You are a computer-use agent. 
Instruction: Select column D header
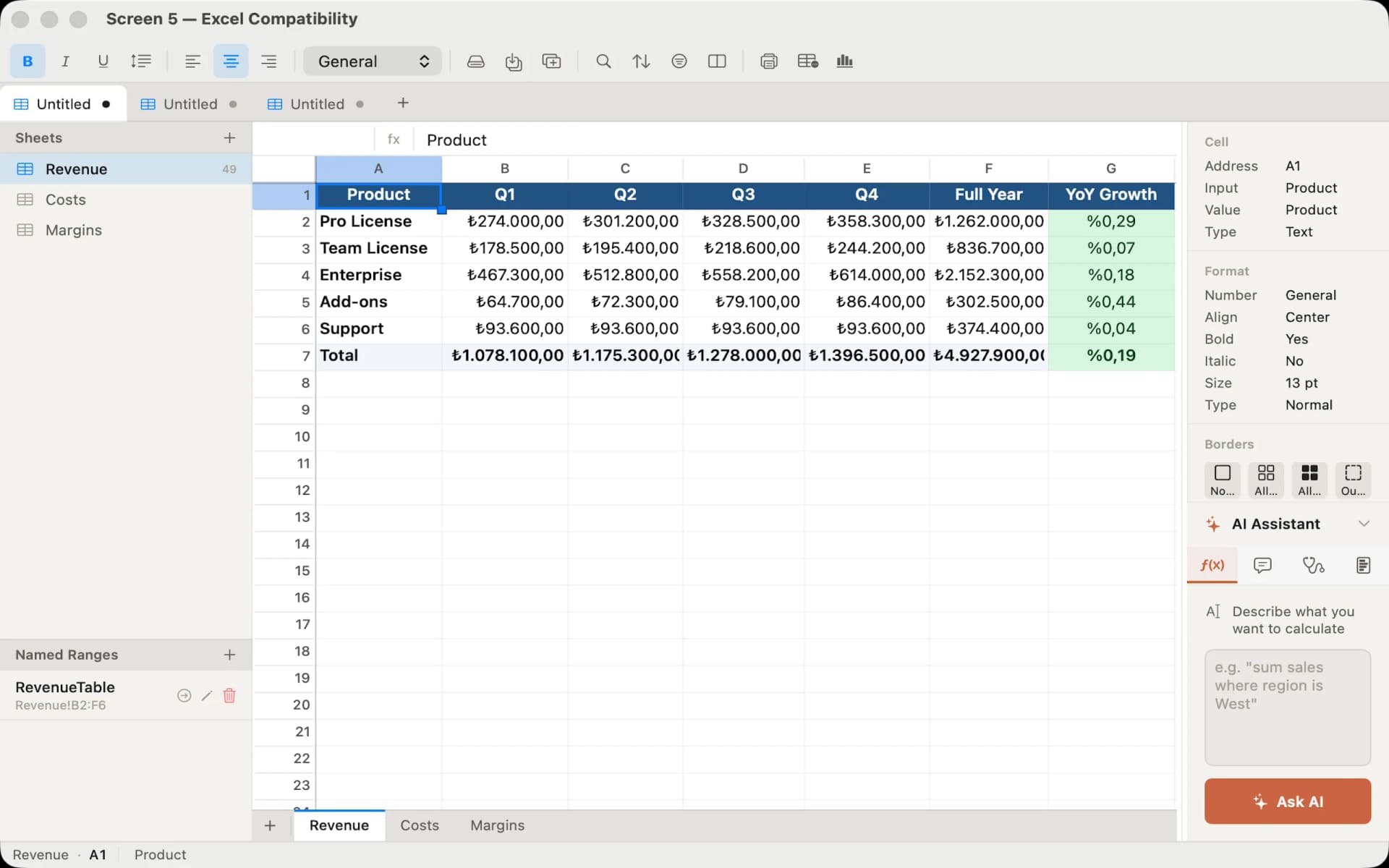point(743,169)
